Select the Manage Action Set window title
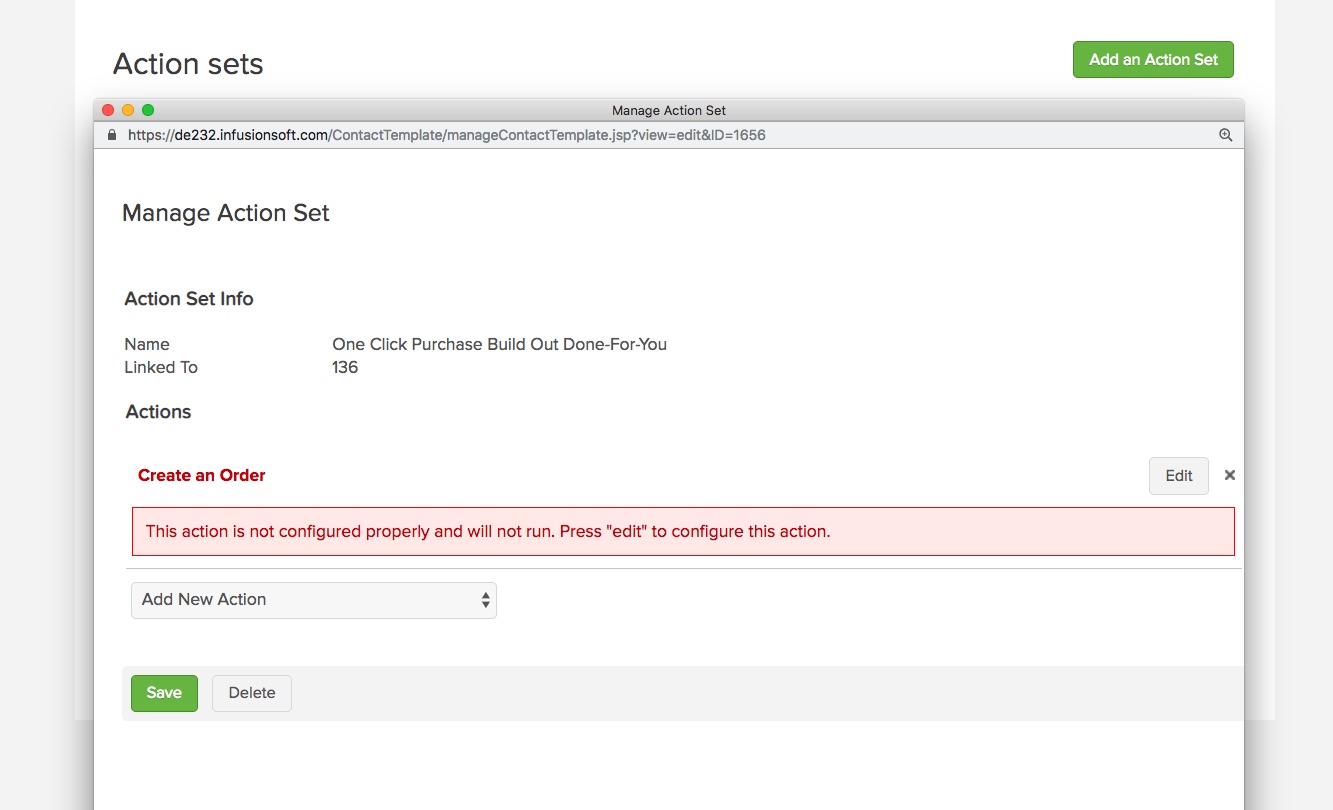 (x=668, y=110)
